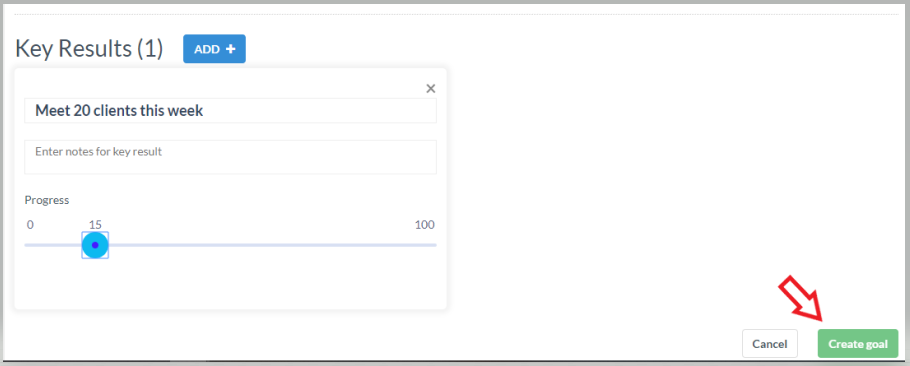Click empty white area right of the card

coord(667,174)
